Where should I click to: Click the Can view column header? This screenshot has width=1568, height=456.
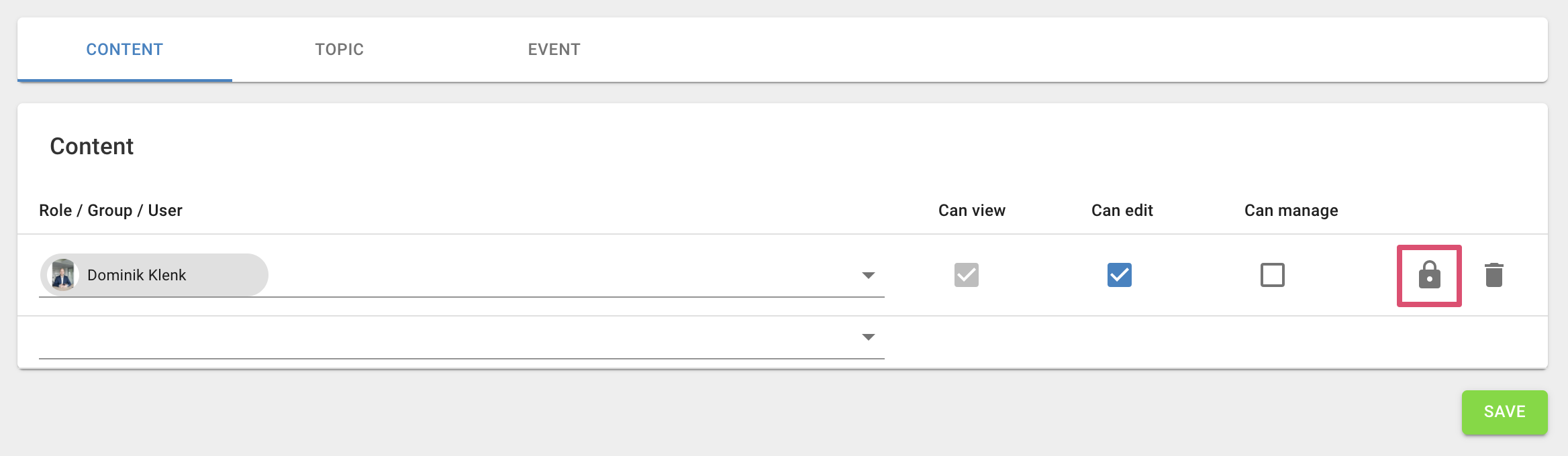pos(971,211)
